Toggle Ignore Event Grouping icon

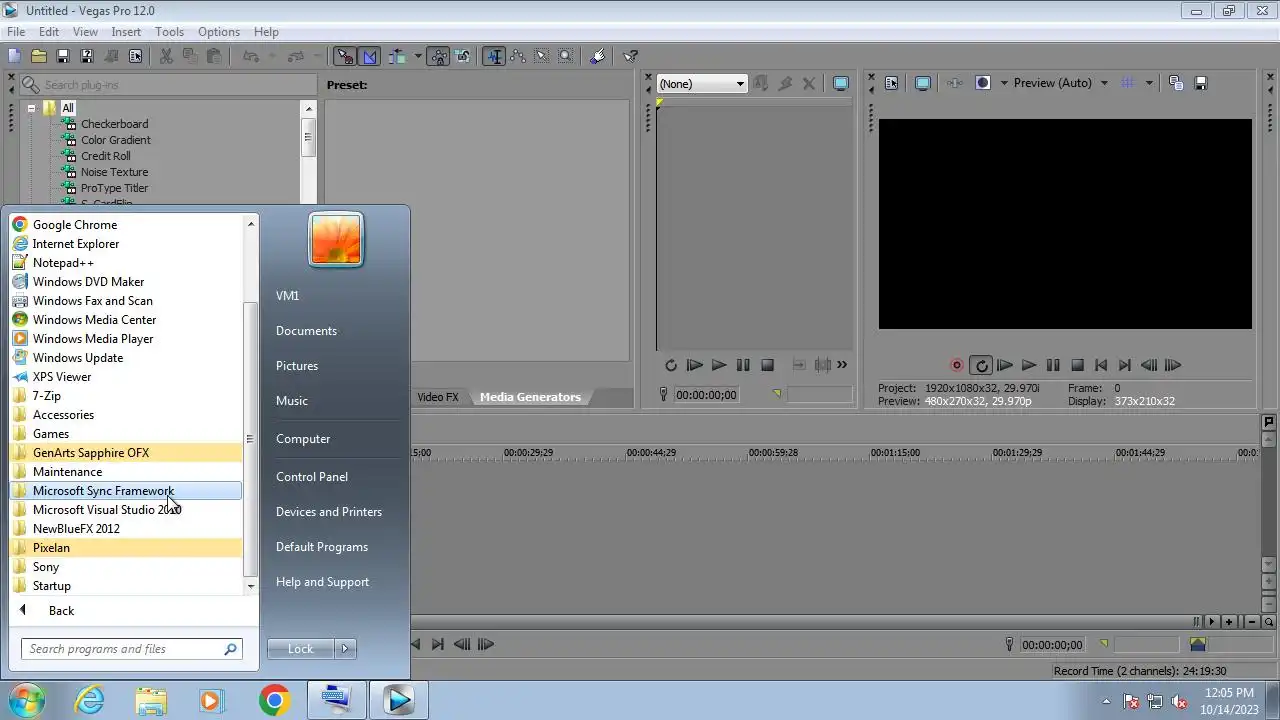click(463, 57)
